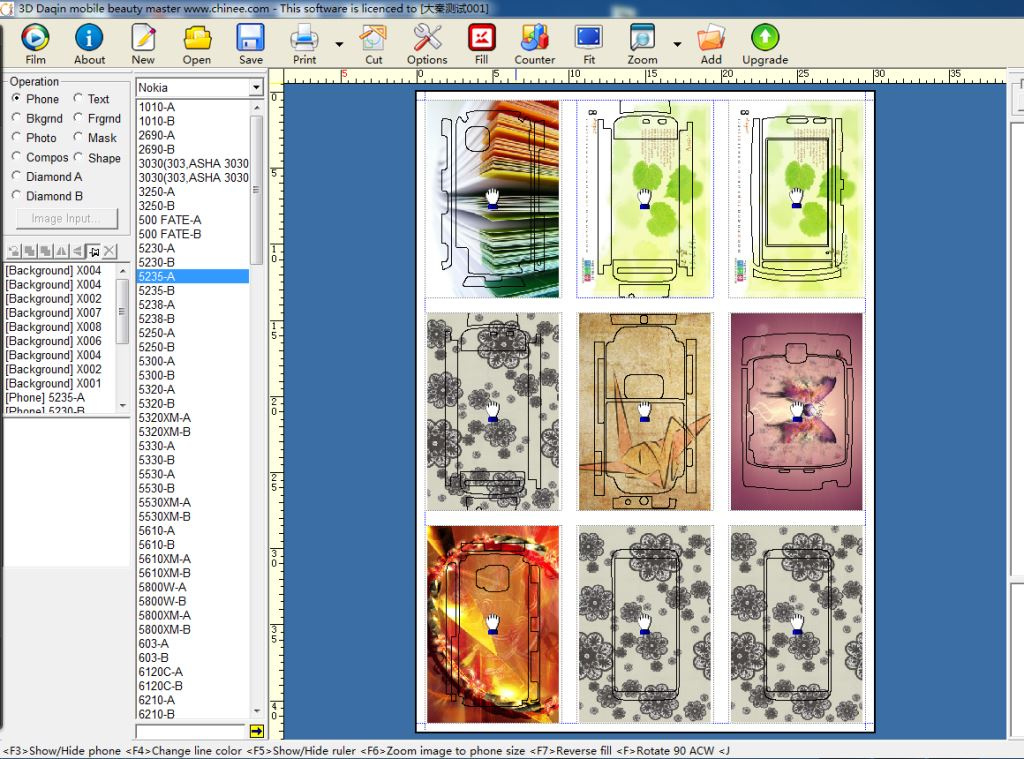Save with the floppy disk icon
The height and width of the screenshot is (759, 1024).
pyautogui.click(x=251, y=44)
